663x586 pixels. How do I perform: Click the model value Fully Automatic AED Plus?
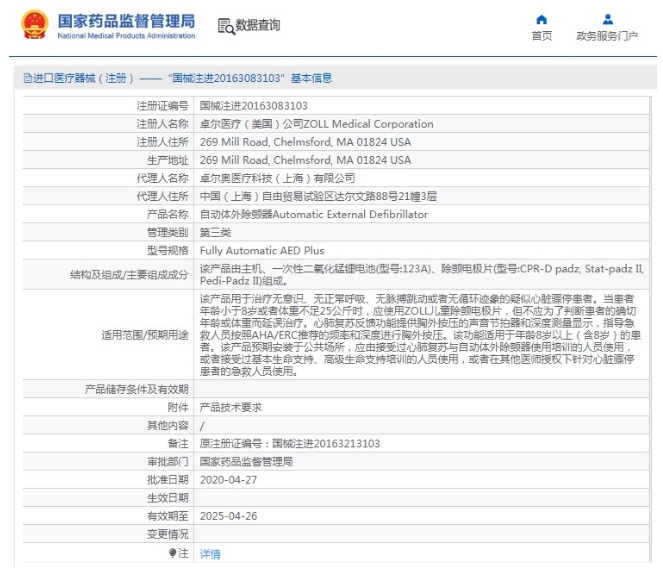(x=261, y=251)
